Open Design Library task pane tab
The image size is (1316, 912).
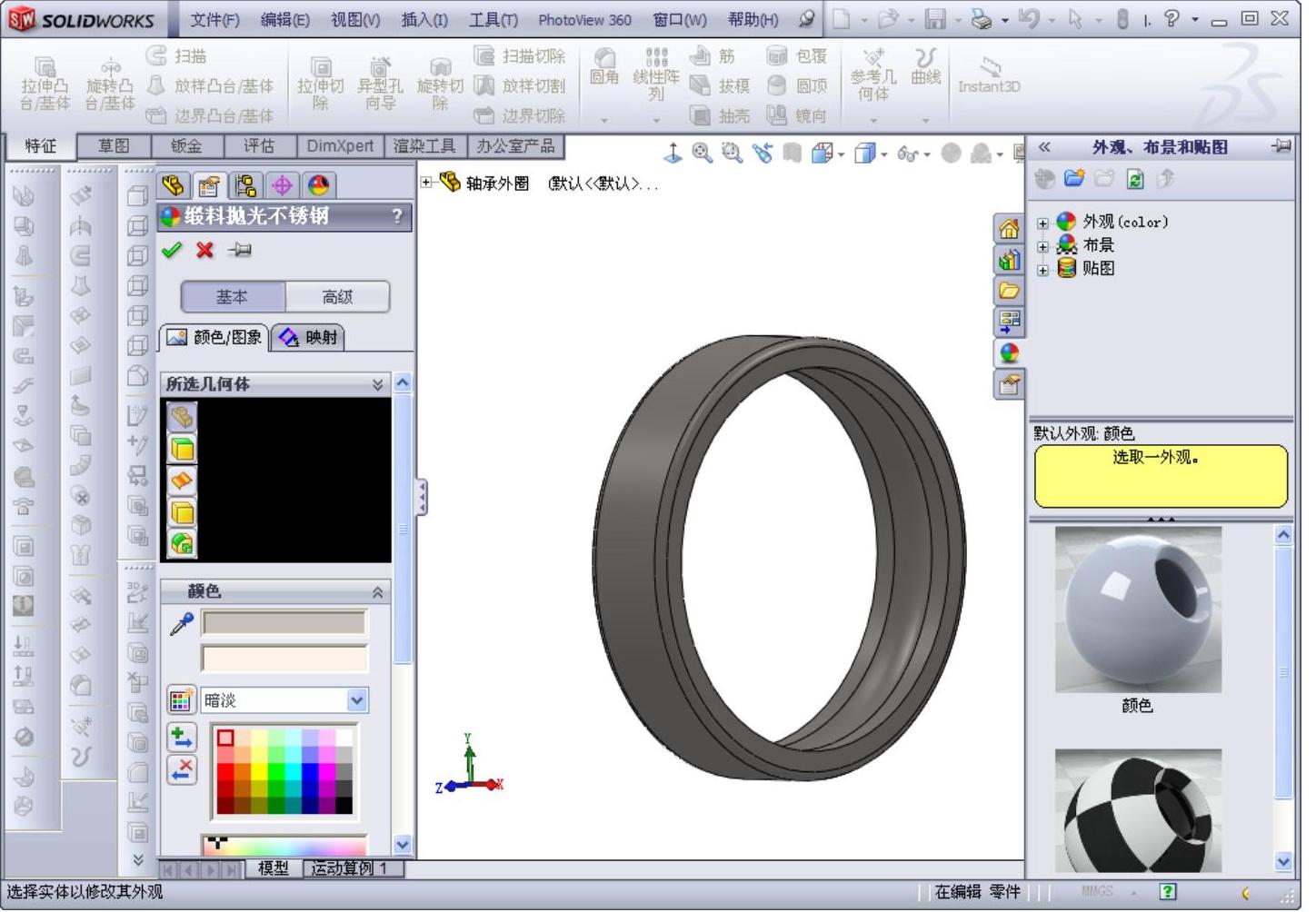pos(1009,261)
